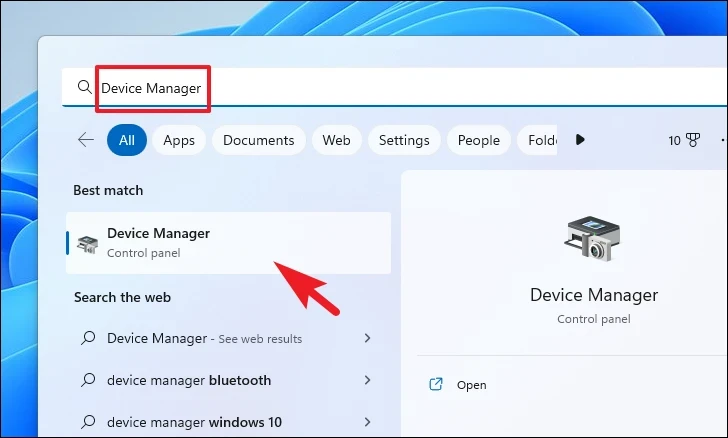Click Device Manager title in preview pane

[x=594, y=295]
